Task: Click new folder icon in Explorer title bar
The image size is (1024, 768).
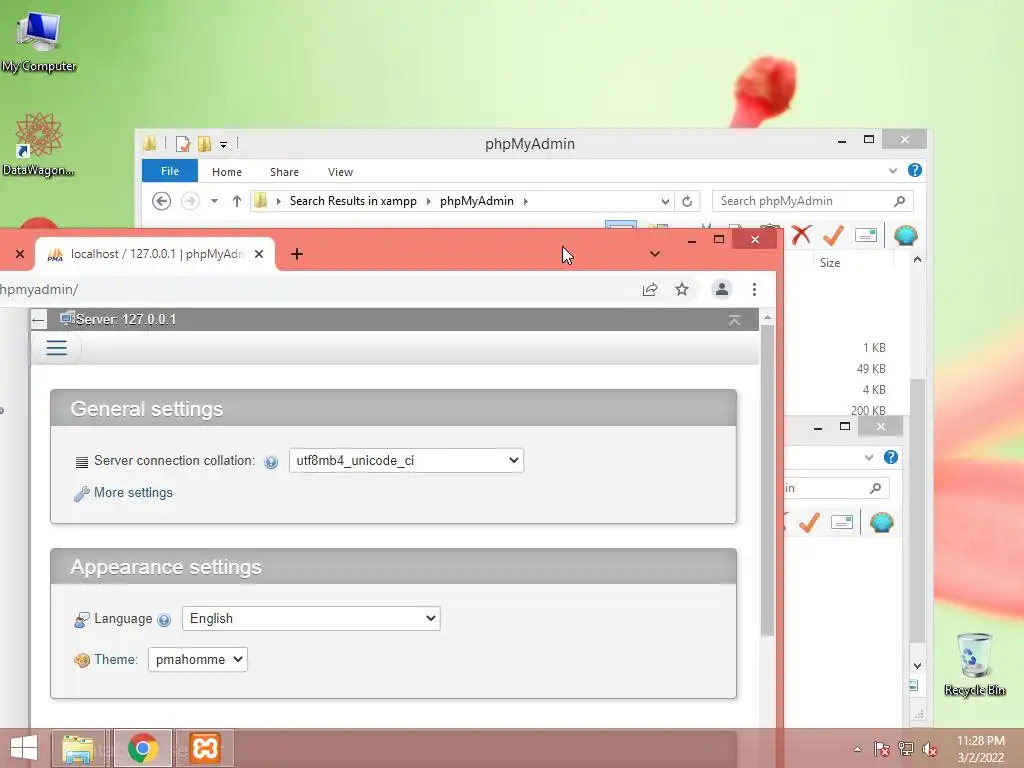Action: pos(204,144)
